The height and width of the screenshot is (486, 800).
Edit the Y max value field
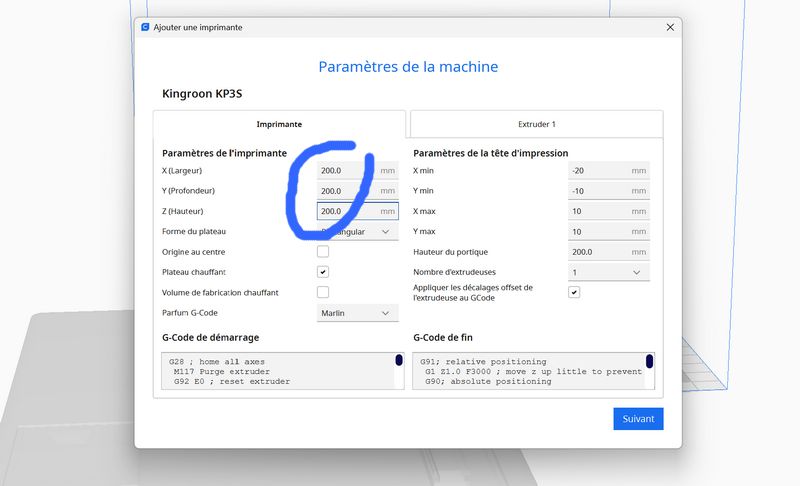[x=609, y=232]
